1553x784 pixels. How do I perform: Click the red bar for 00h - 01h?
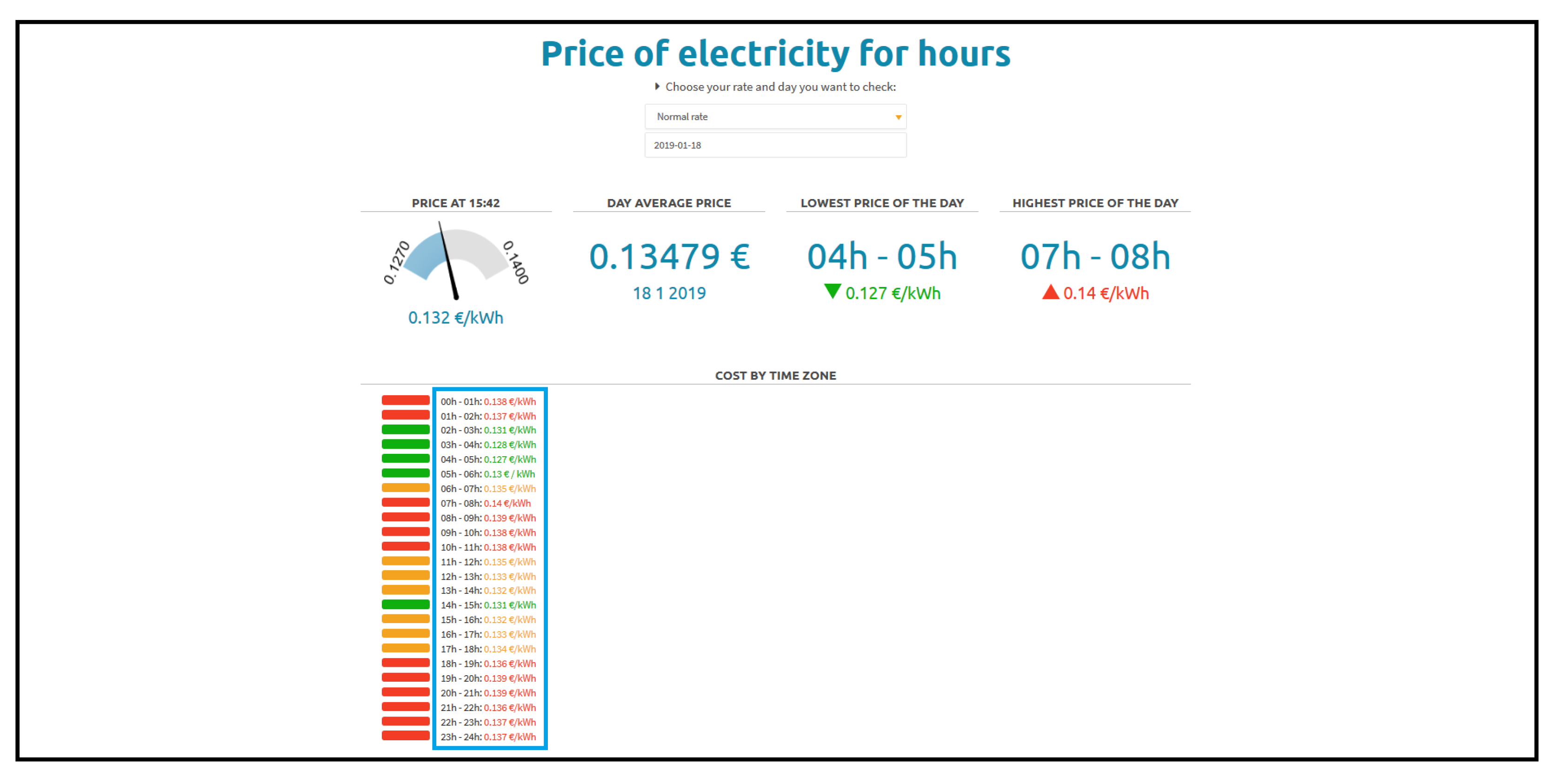point(405,400)
